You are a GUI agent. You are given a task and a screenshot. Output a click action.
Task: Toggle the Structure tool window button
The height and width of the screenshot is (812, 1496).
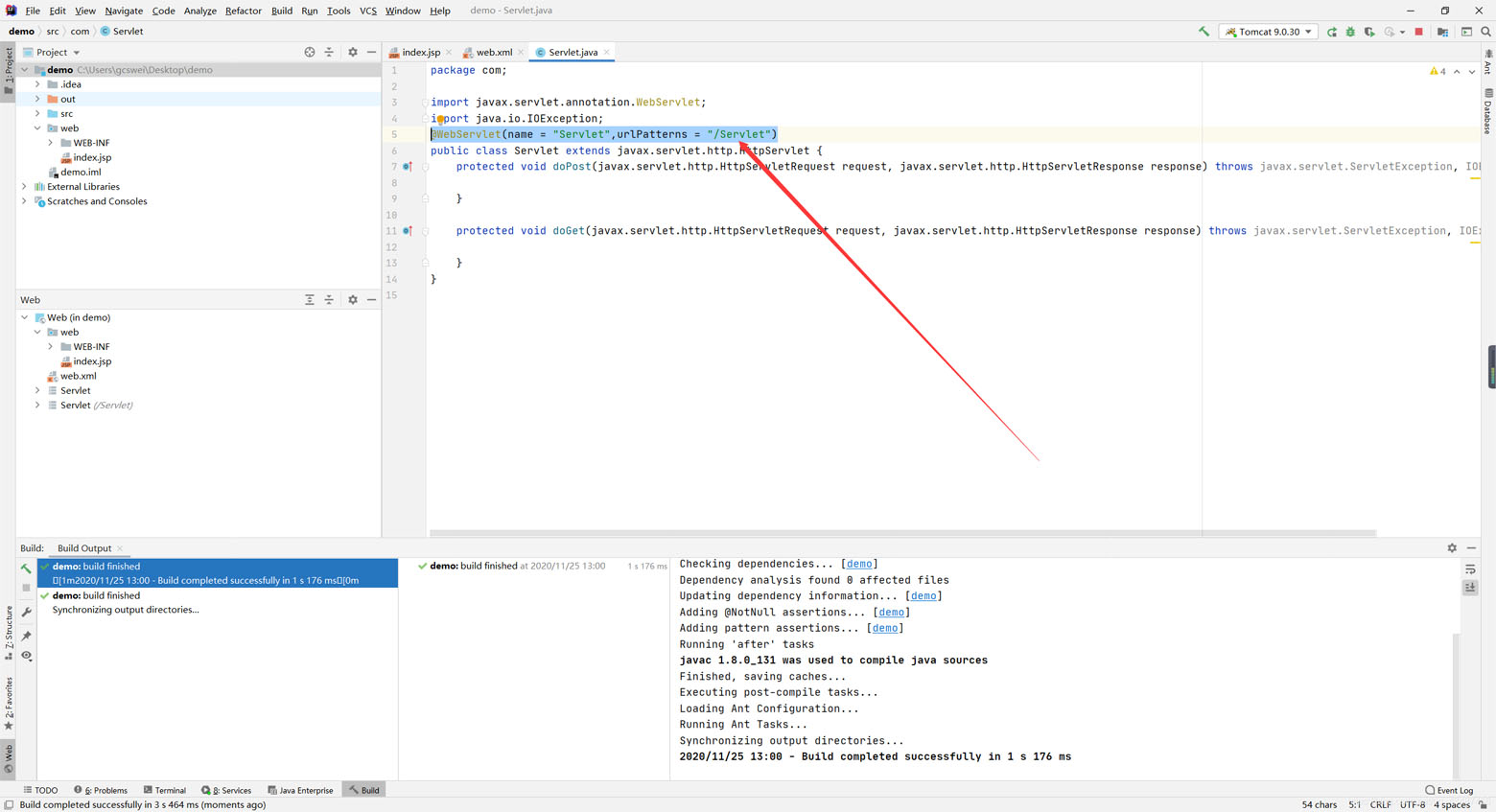9,633
